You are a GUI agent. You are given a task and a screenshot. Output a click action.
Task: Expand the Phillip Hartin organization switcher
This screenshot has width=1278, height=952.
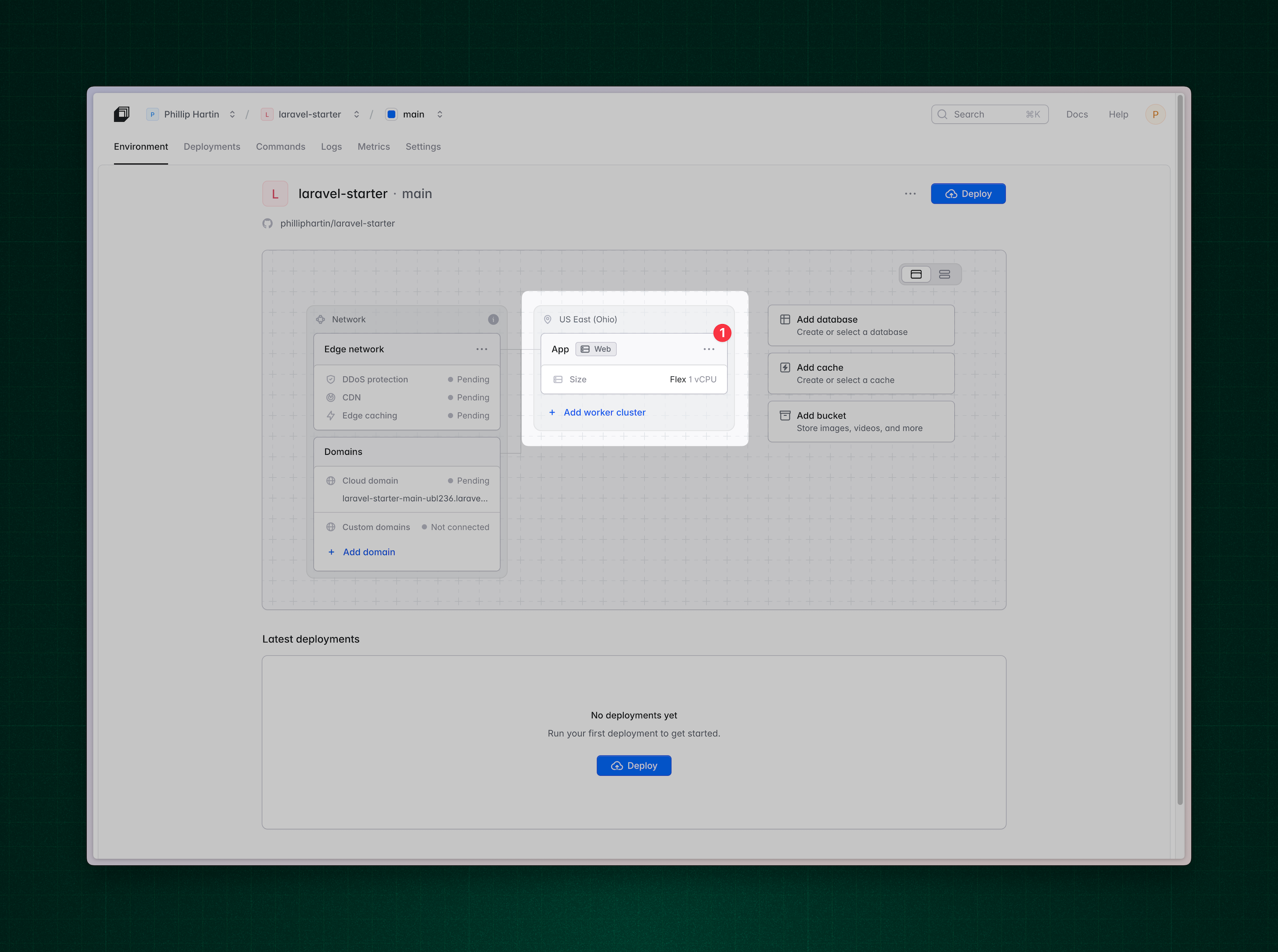coord(232,114)
